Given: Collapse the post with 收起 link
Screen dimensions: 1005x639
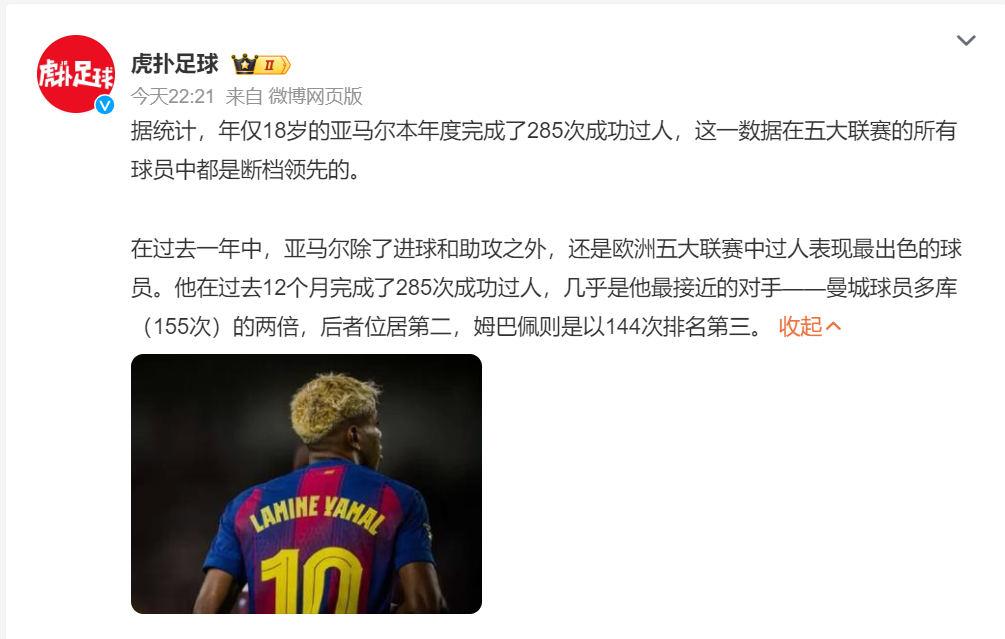Looking at the screenshot, I should (800, 326).
